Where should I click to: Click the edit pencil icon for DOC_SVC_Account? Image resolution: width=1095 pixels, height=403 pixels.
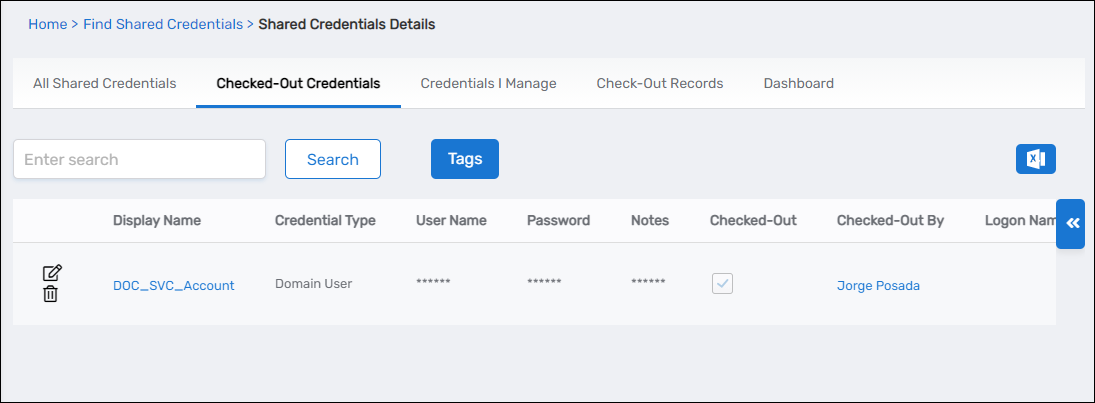tap(52, 273)
